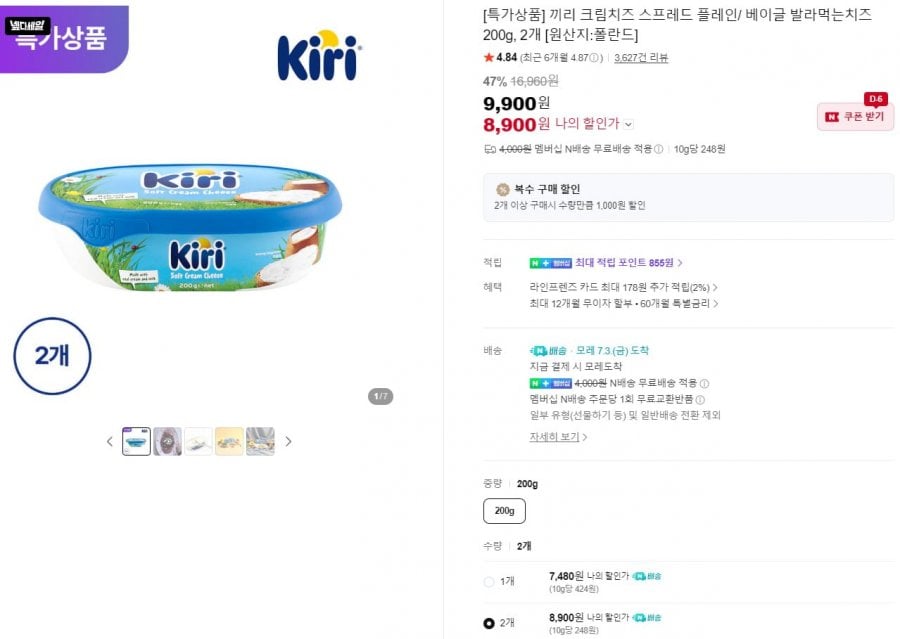
Task: Click the 쿠폰 받기 button
Action: (x=855, y=117)
